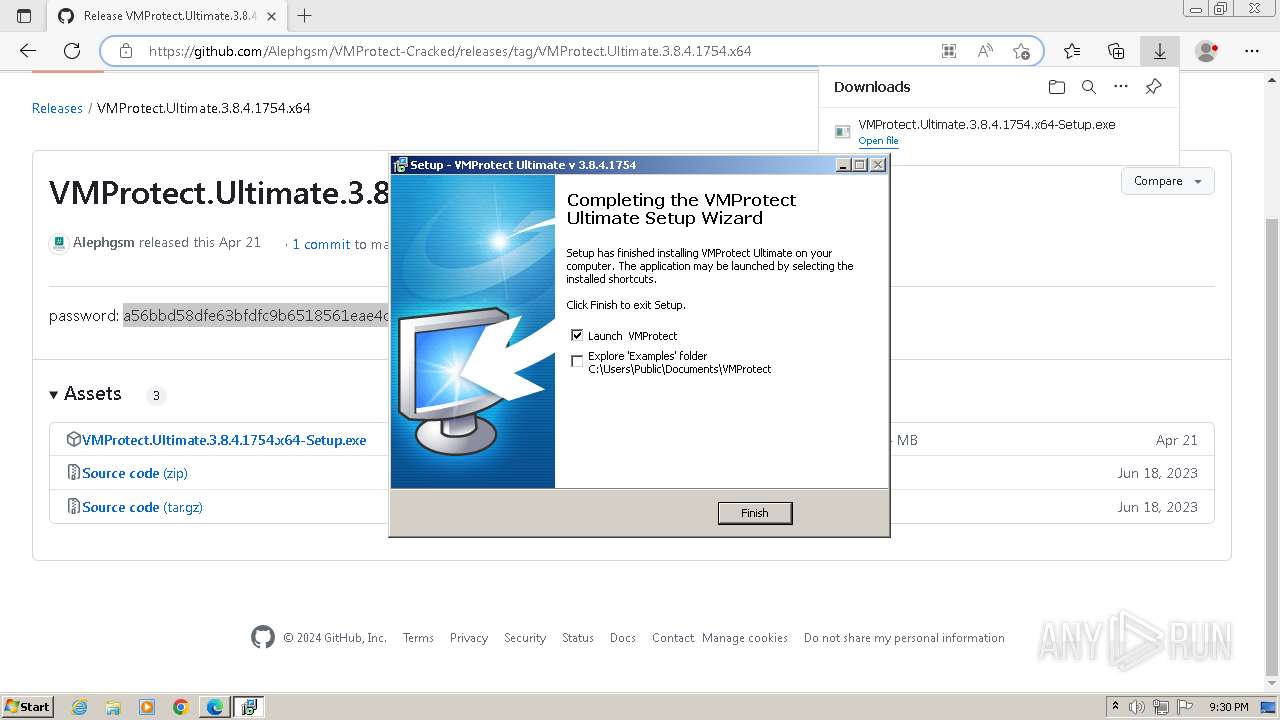Screen dimensions: 1280x720
Task: Uncheck Launch VMProtect checkbox
Action: (x=577, y=335)
